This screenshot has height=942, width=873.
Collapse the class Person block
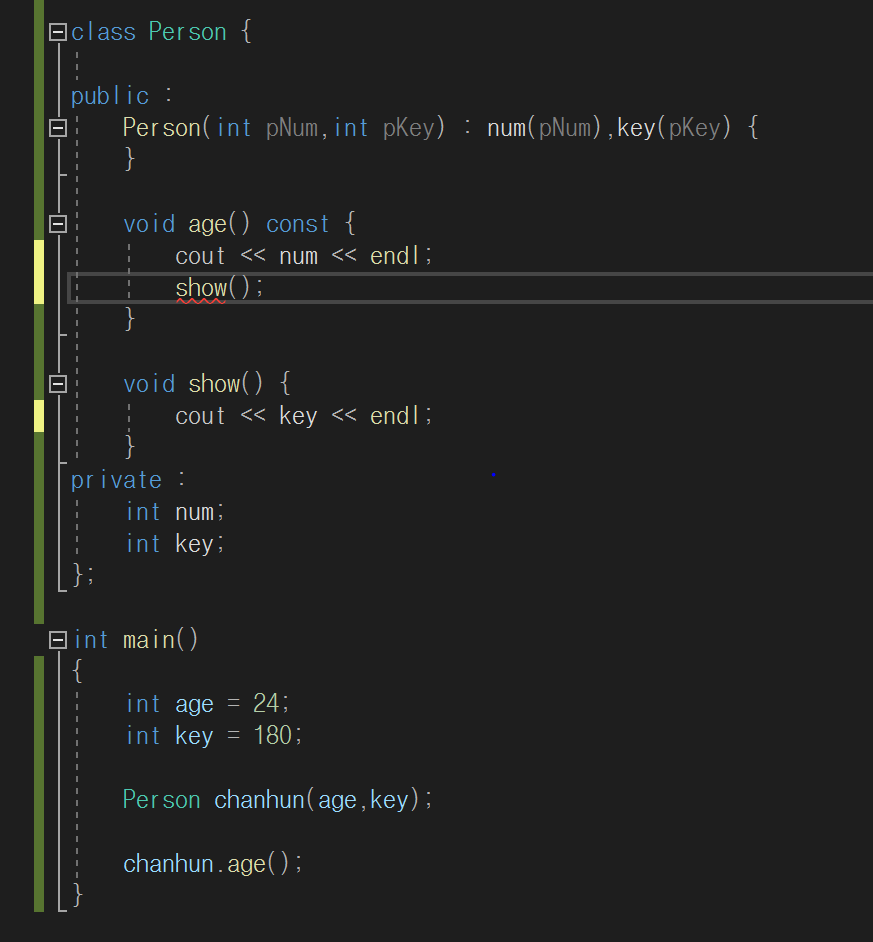pos(58,32)
